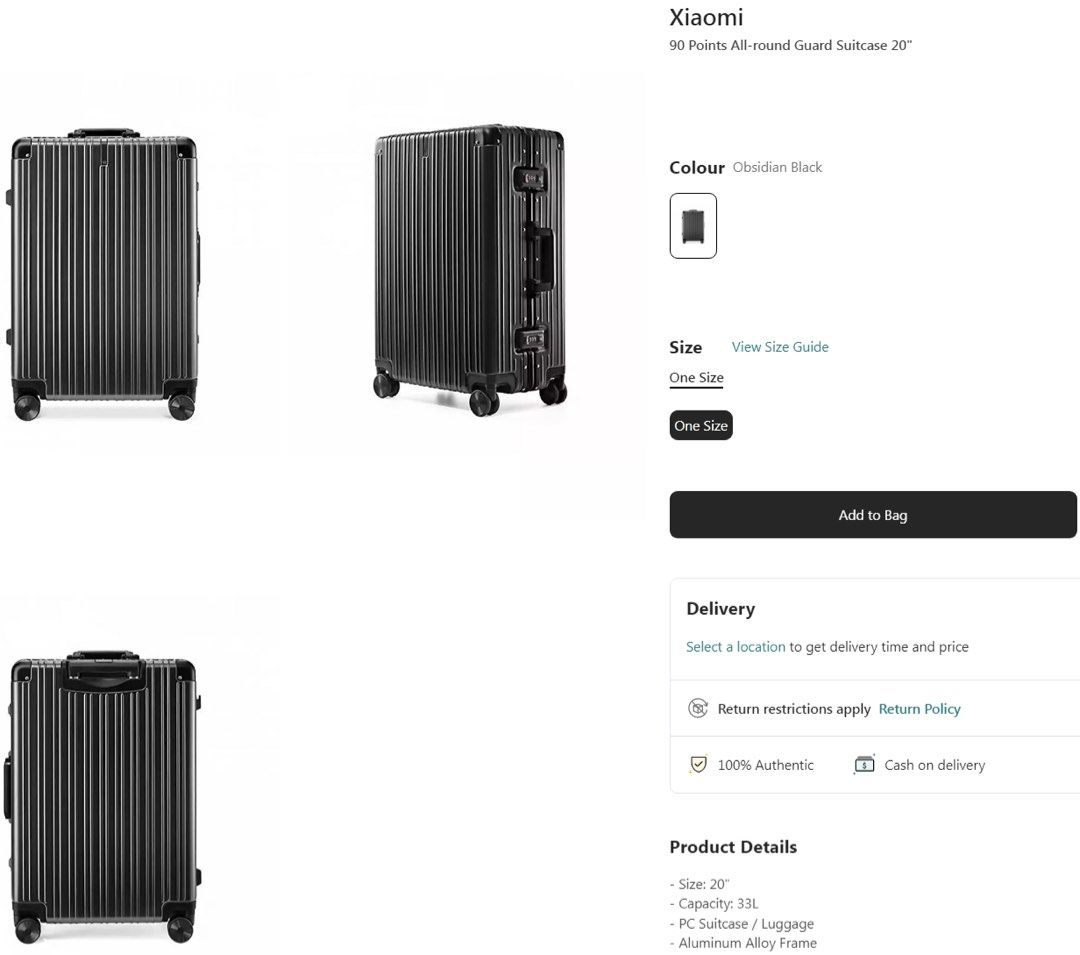Click the Size section heading
The width and height of the screenshot is (1080, 955).
684,347
